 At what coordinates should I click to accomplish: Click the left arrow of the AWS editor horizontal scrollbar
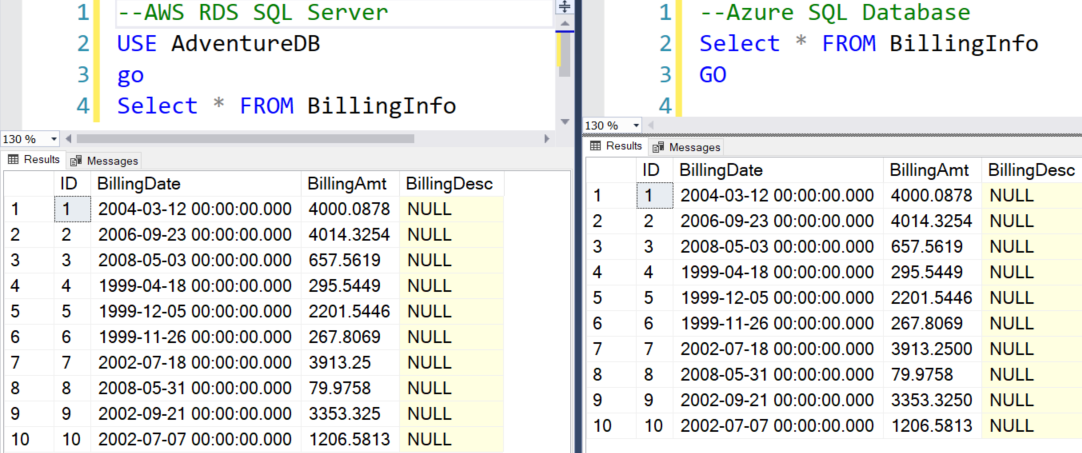tap(68, 139)
